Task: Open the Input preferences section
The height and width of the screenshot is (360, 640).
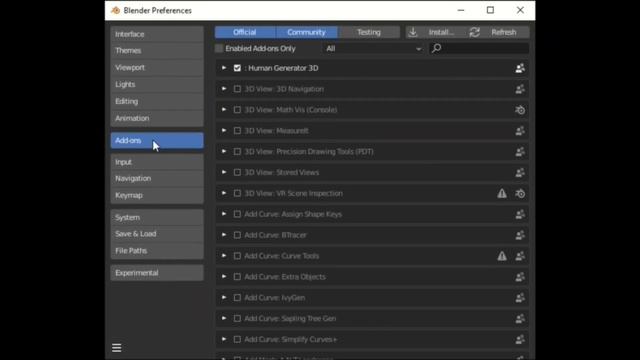Action: (157, 162)
